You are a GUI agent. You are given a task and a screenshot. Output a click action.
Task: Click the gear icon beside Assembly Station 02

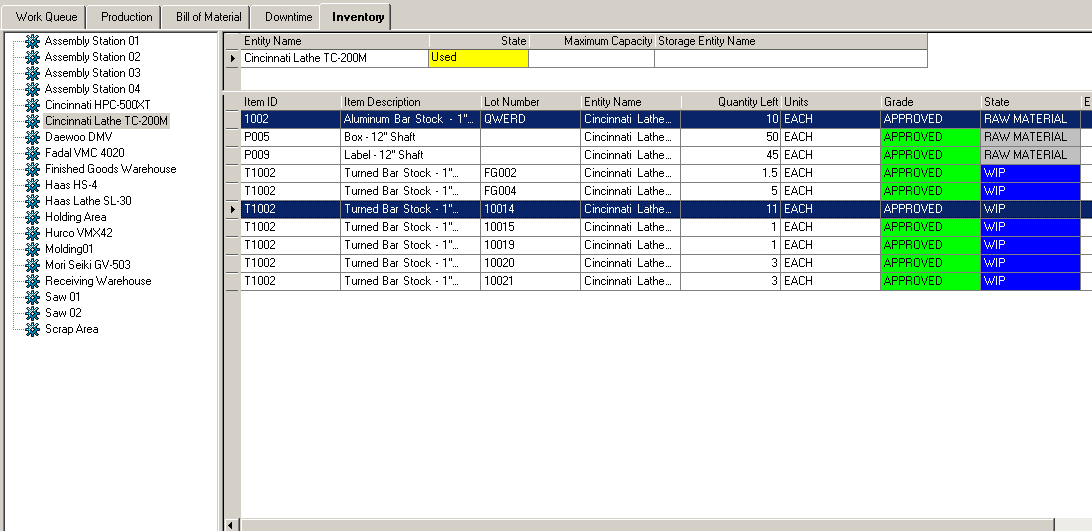click(x=32, y=57)
